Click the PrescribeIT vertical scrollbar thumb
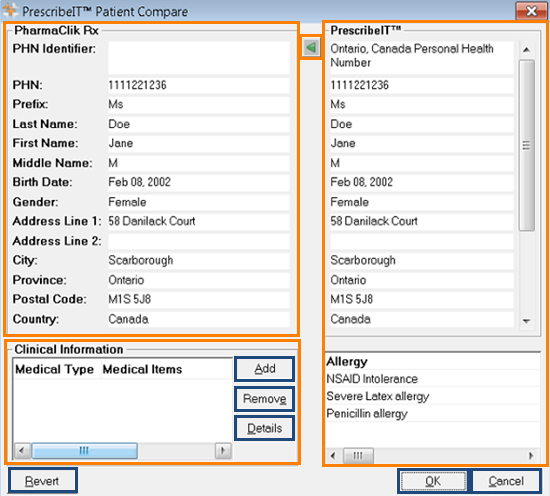Screen dimensions: 550x496 (x=526, y=145)
